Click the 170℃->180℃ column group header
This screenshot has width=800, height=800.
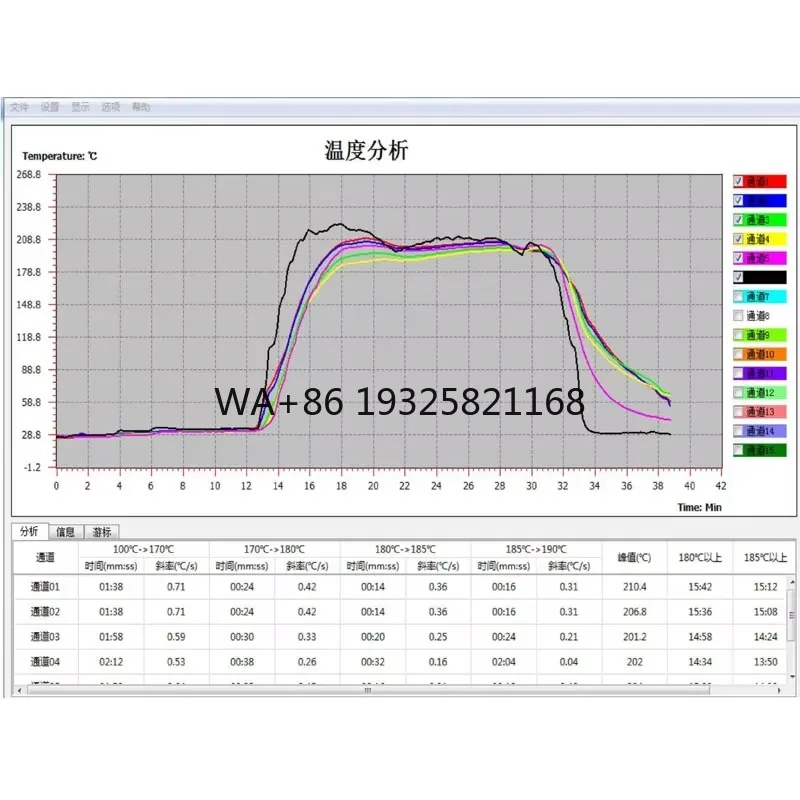[x=274, y=549]
